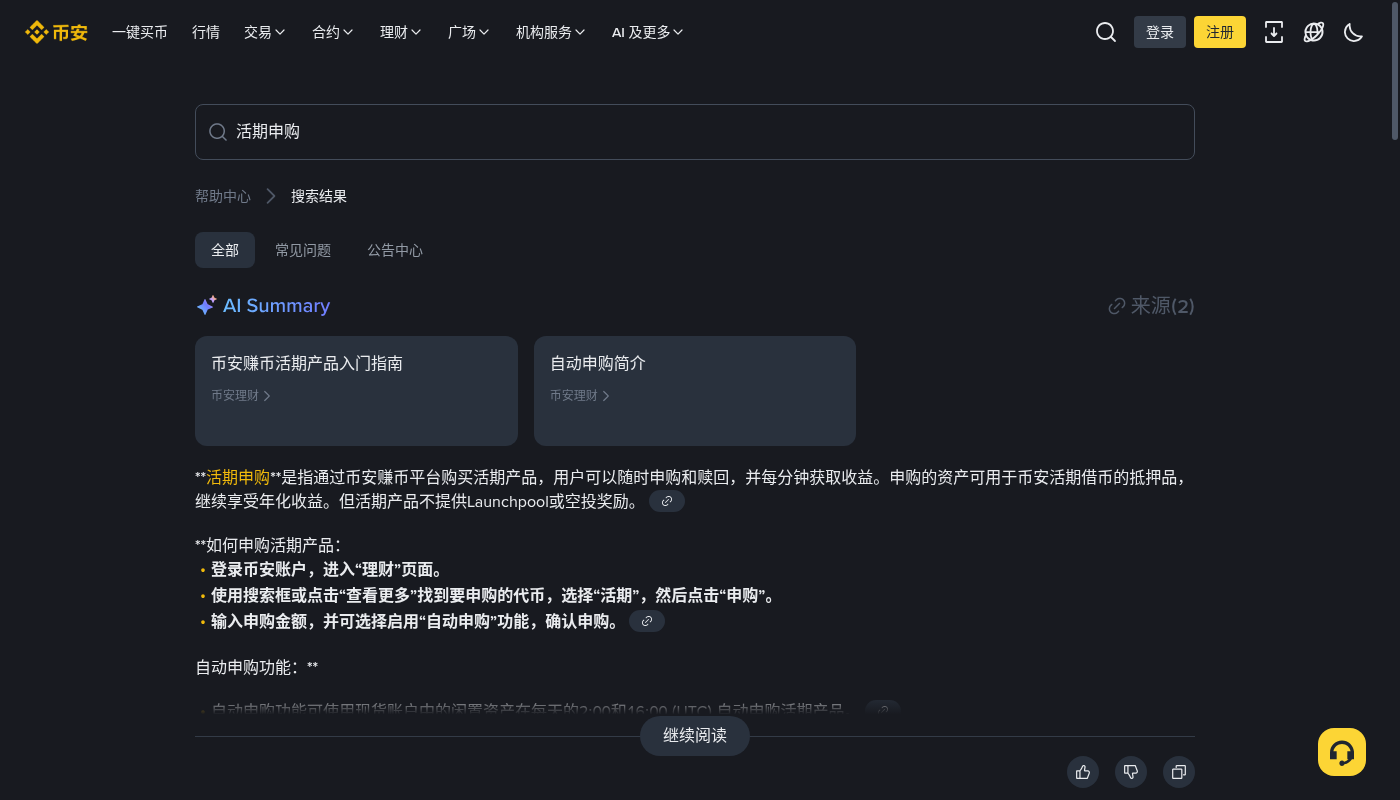Click 币安理财 under 币安赚币活期产品入门指南 card

[x=241, y=396]
